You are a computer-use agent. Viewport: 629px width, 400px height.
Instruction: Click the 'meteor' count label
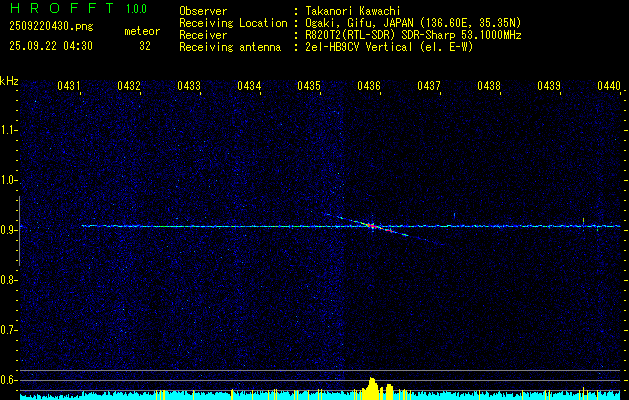tap(142, 31)
